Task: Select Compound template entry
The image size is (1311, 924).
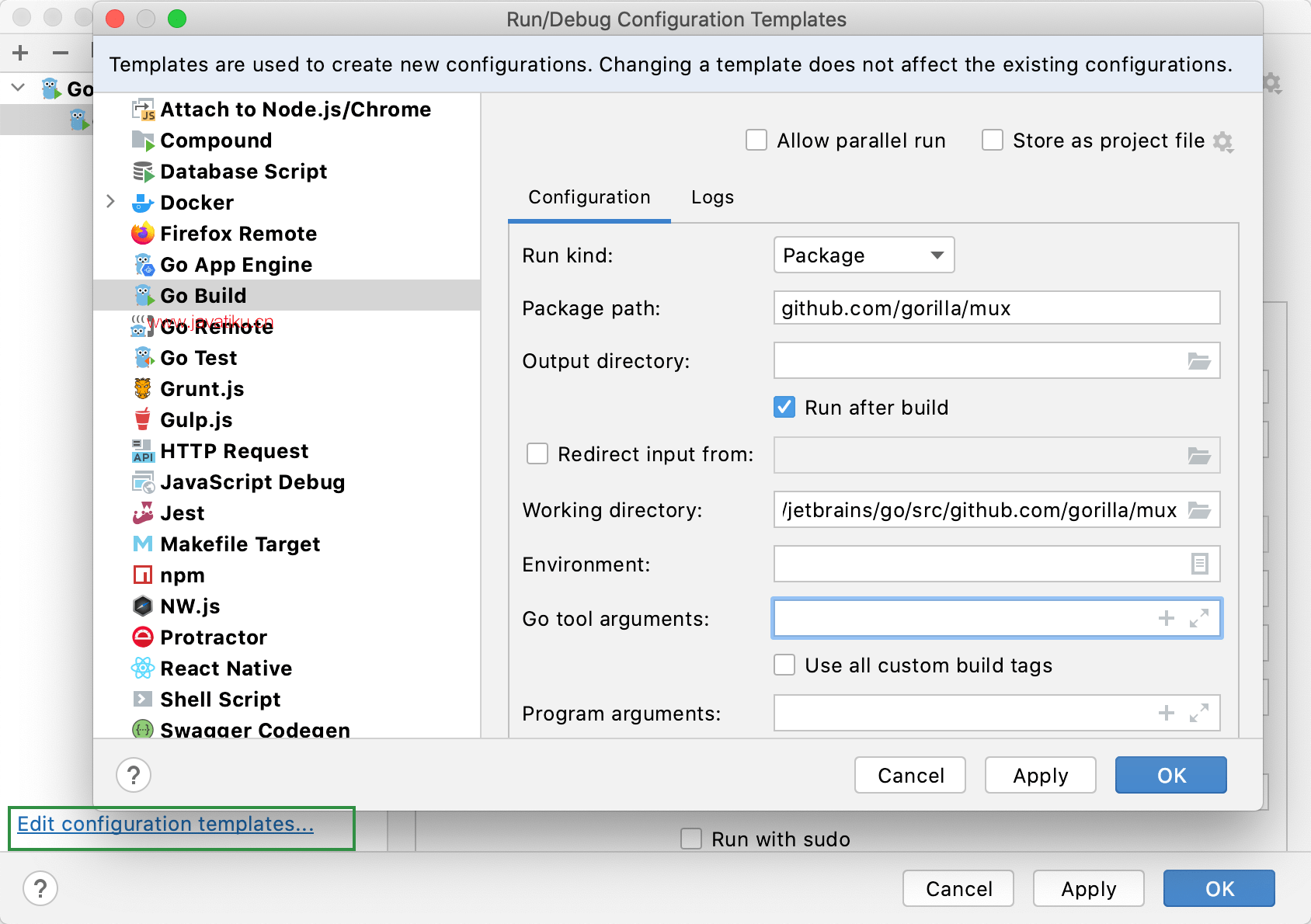Action: click(x=287, y=141)
